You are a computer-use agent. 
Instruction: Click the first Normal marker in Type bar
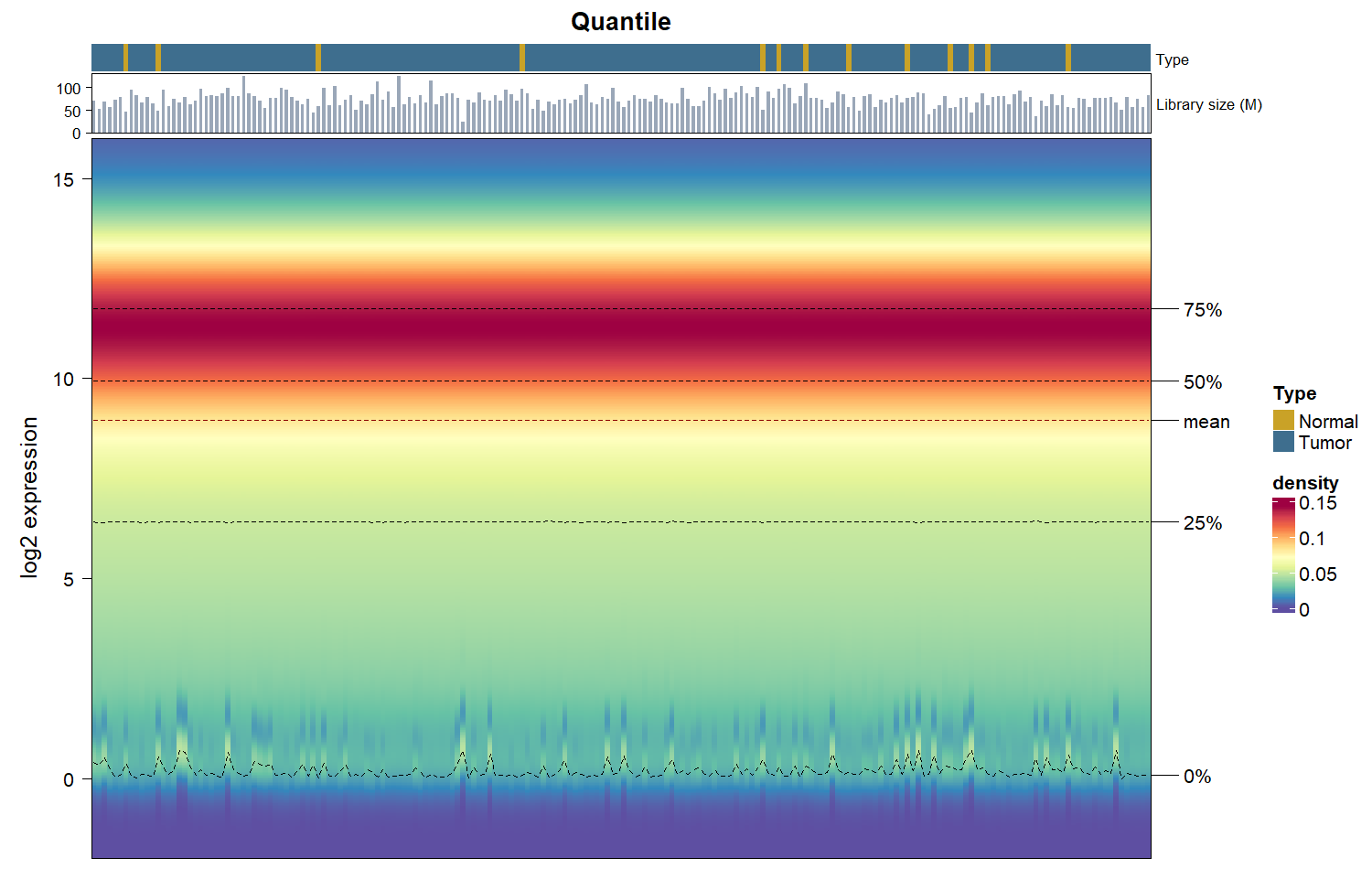126,57
